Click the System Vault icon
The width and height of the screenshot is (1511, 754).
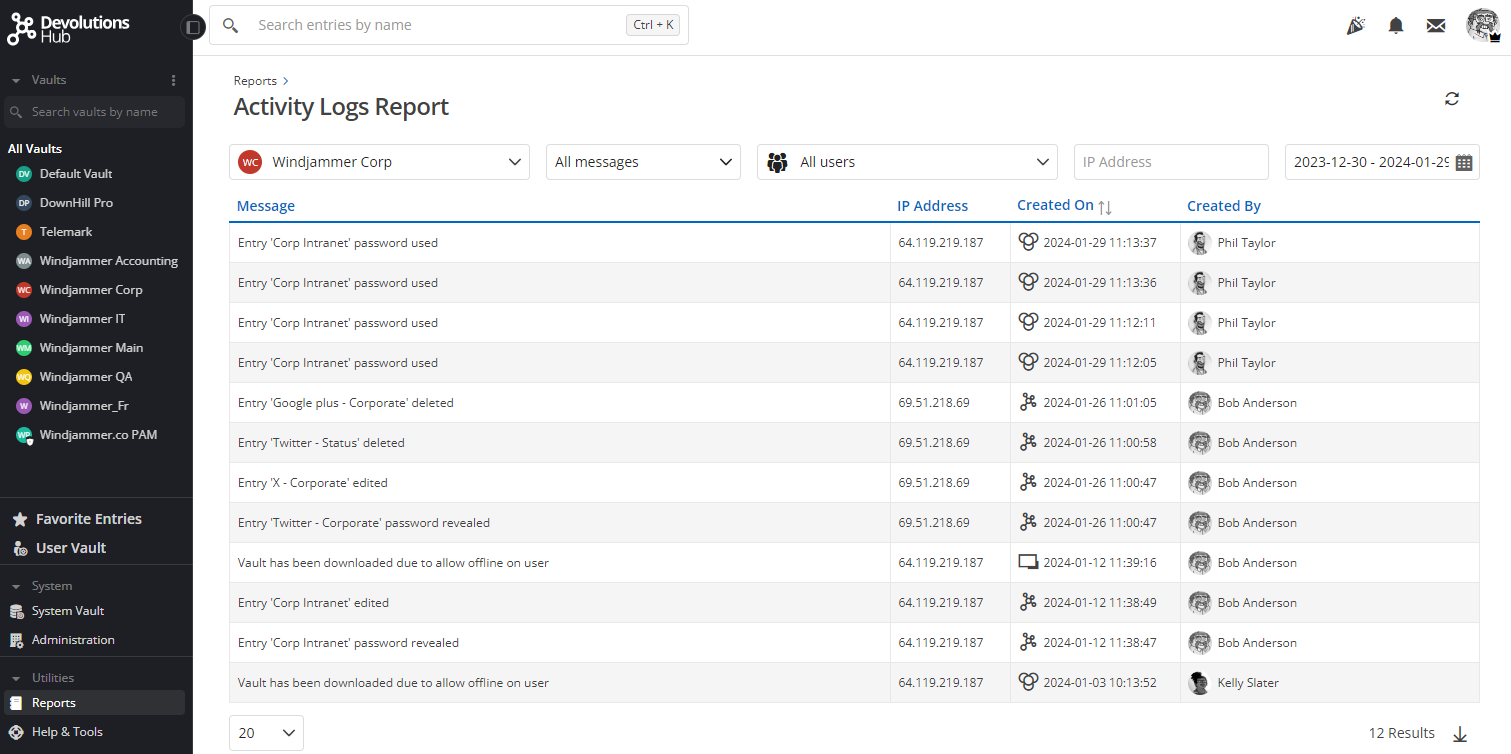pyautogui.click(x=16, y=611)
